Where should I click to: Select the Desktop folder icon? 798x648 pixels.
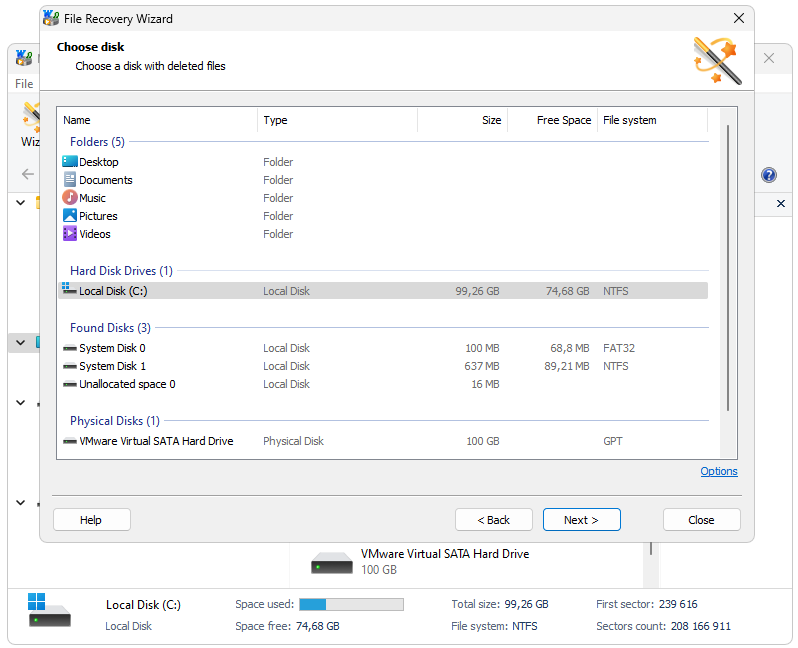pos(70,162)
